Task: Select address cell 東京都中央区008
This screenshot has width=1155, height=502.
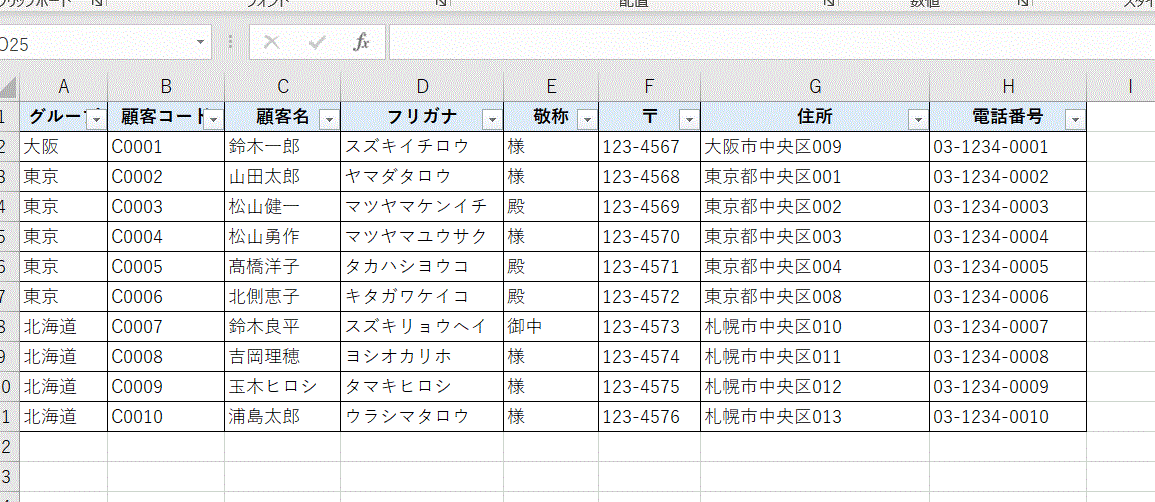Action: (x=815, y=296)
